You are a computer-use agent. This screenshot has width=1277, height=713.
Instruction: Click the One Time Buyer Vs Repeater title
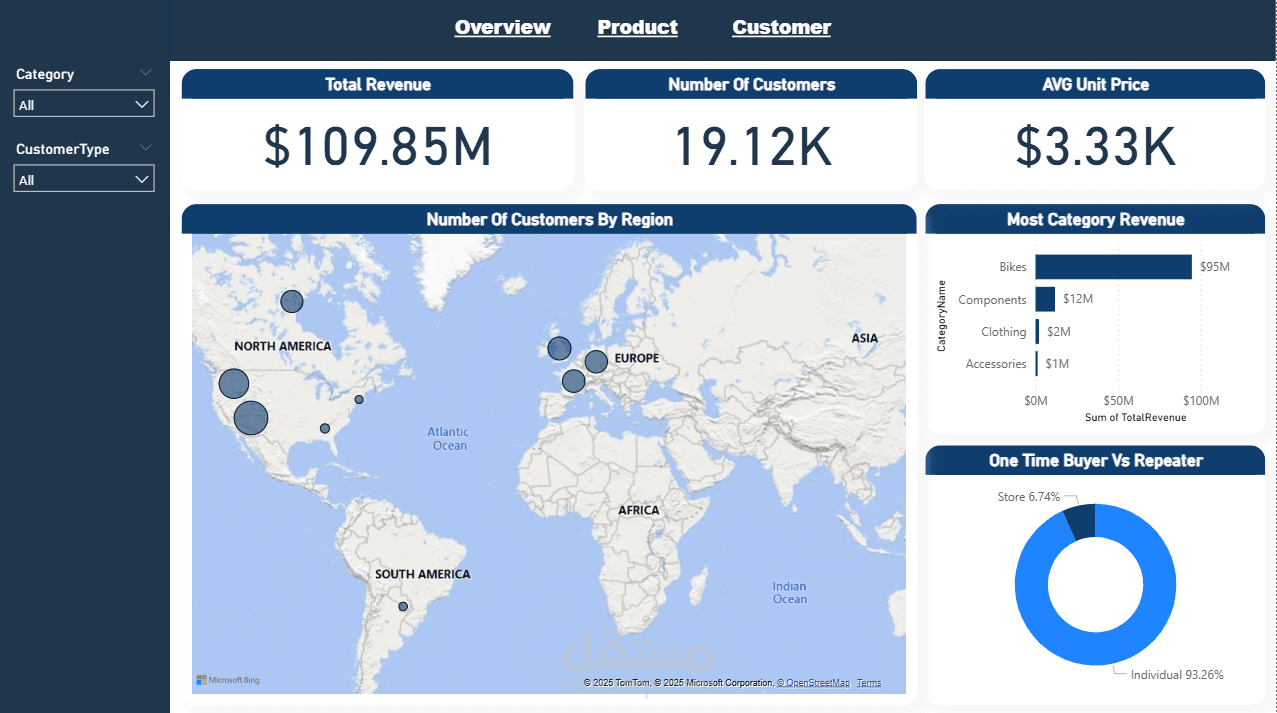point(1096,461)
